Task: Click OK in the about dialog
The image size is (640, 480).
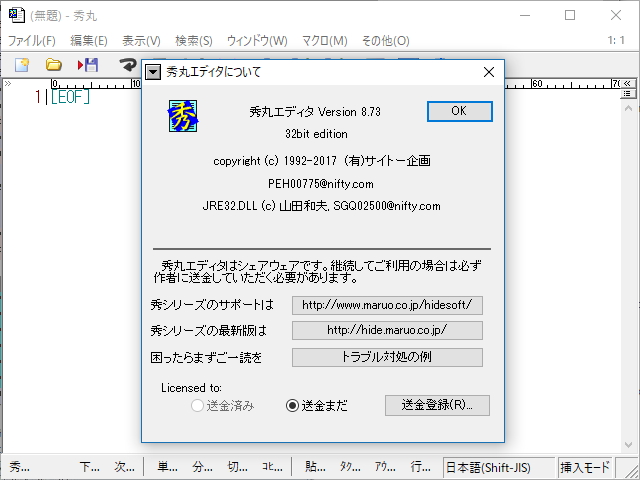Action: [460, 111]
